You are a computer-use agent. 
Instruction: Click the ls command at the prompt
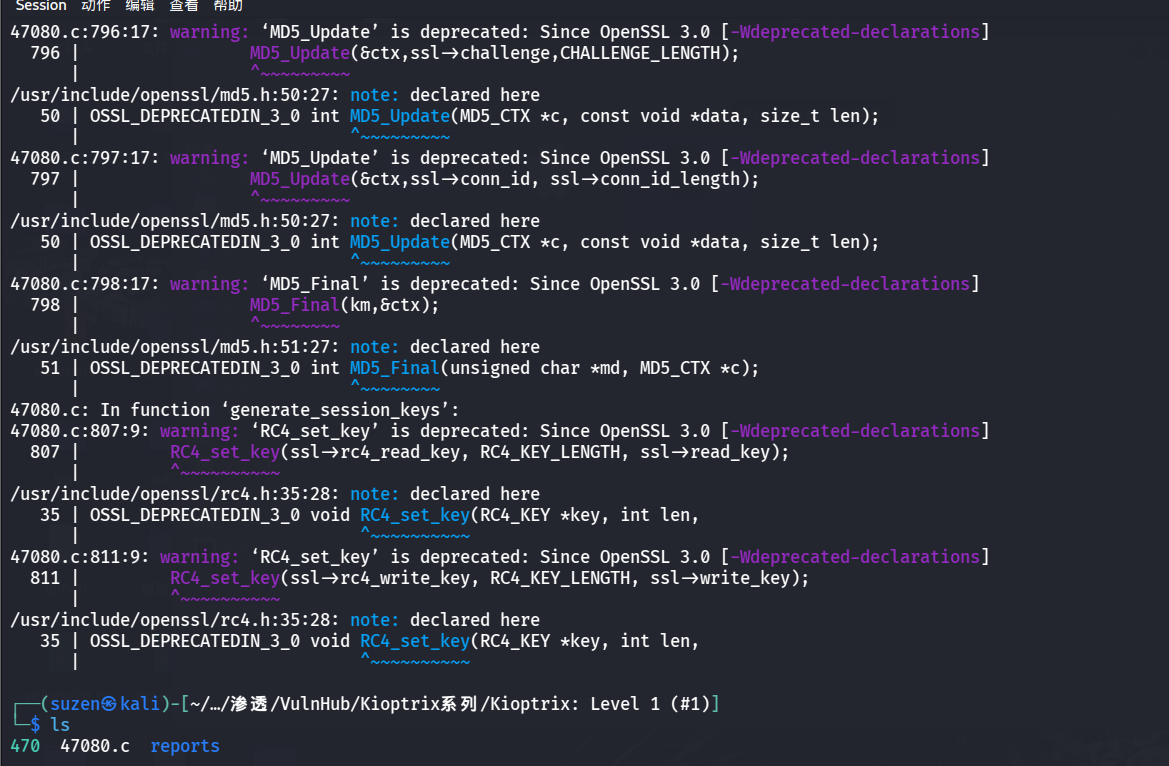[x=60, y=725]
